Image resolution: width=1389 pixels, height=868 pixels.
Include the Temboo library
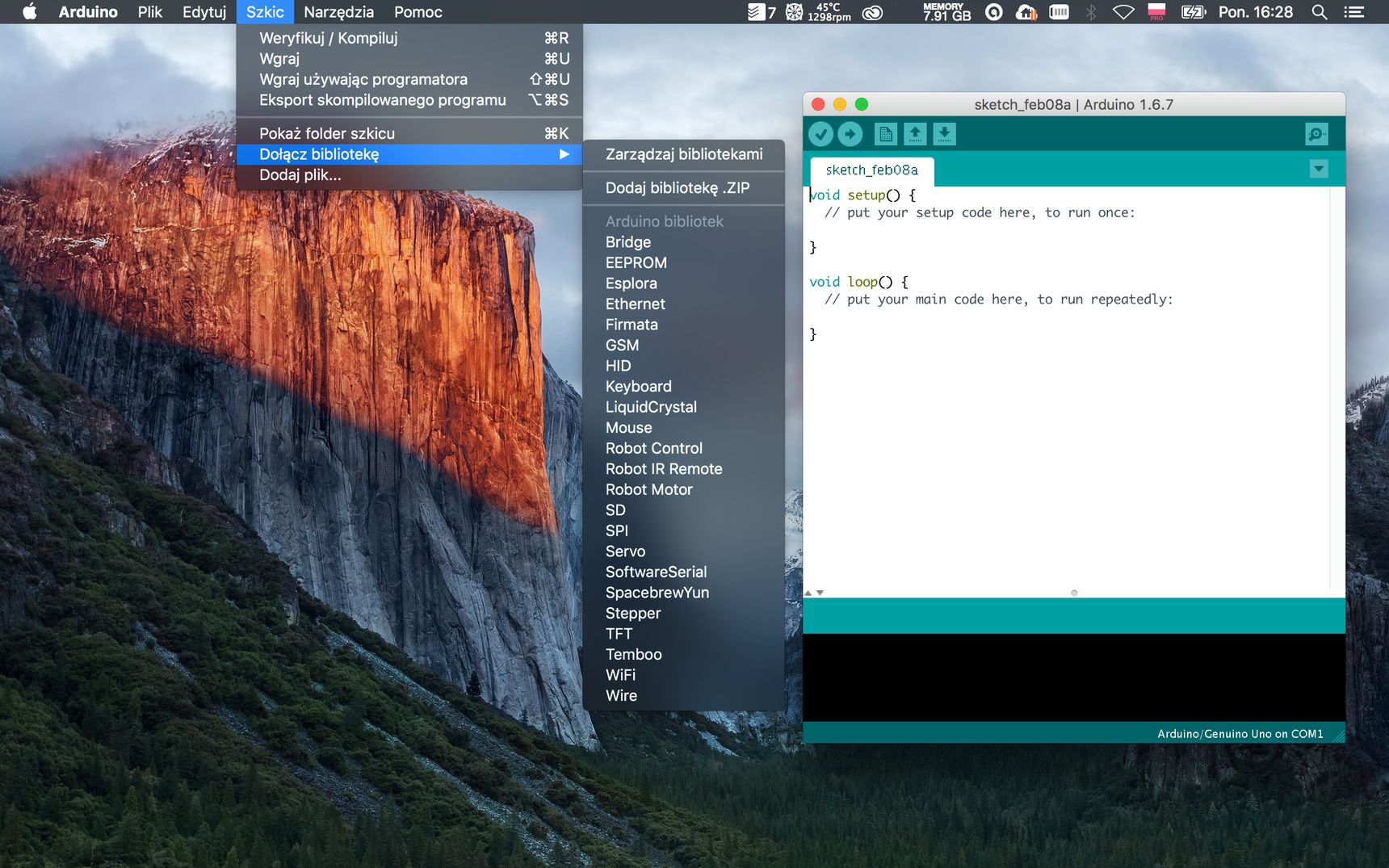(684, 654)
